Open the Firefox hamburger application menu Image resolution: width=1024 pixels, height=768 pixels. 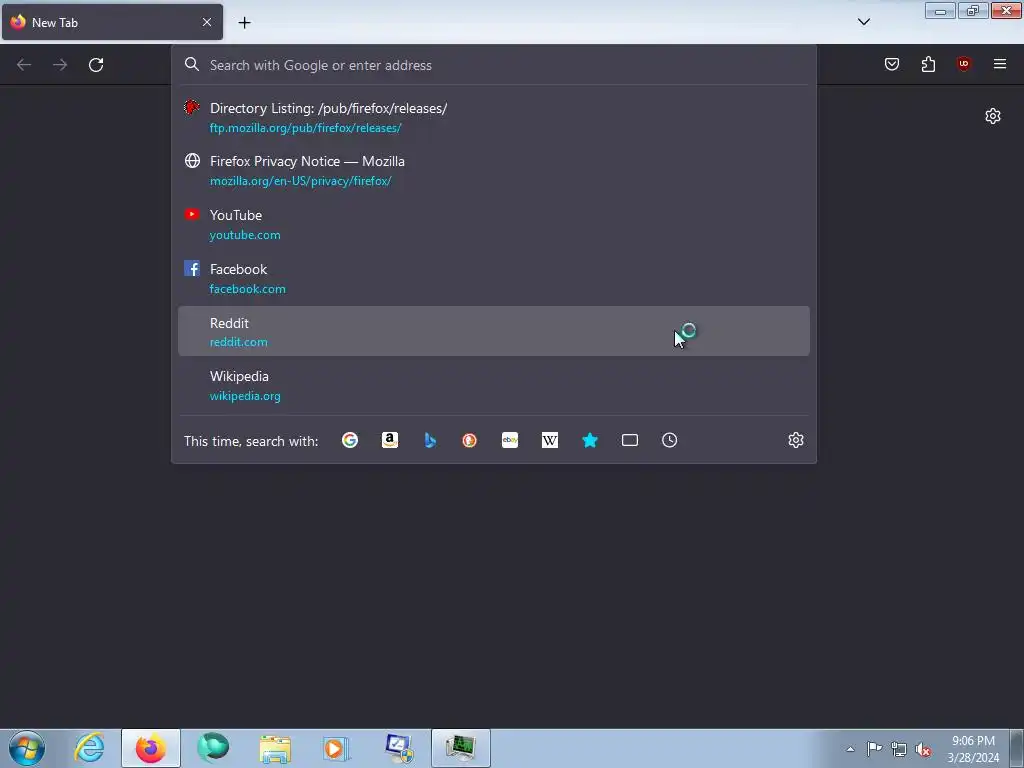tap(1000, 64)
